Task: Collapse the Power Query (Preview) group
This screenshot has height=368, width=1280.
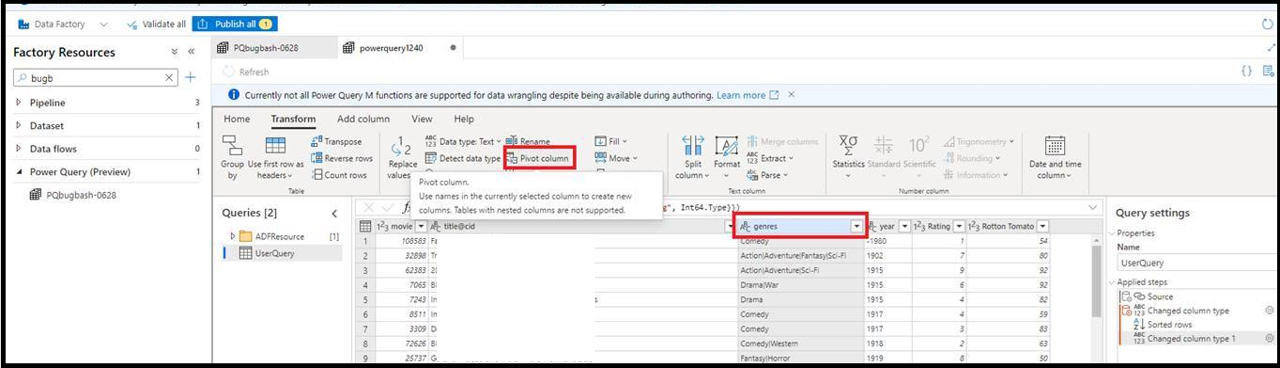Action: [19, 171]
